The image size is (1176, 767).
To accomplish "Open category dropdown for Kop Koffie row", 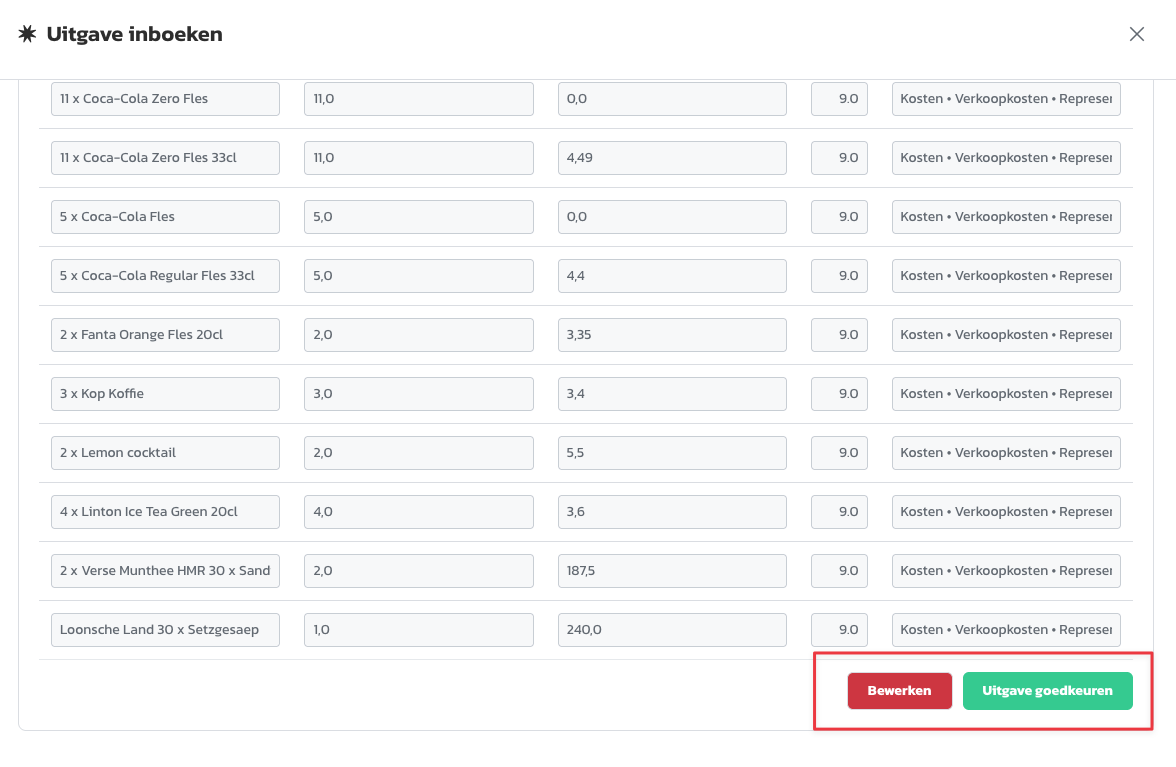I will 1005,394.
